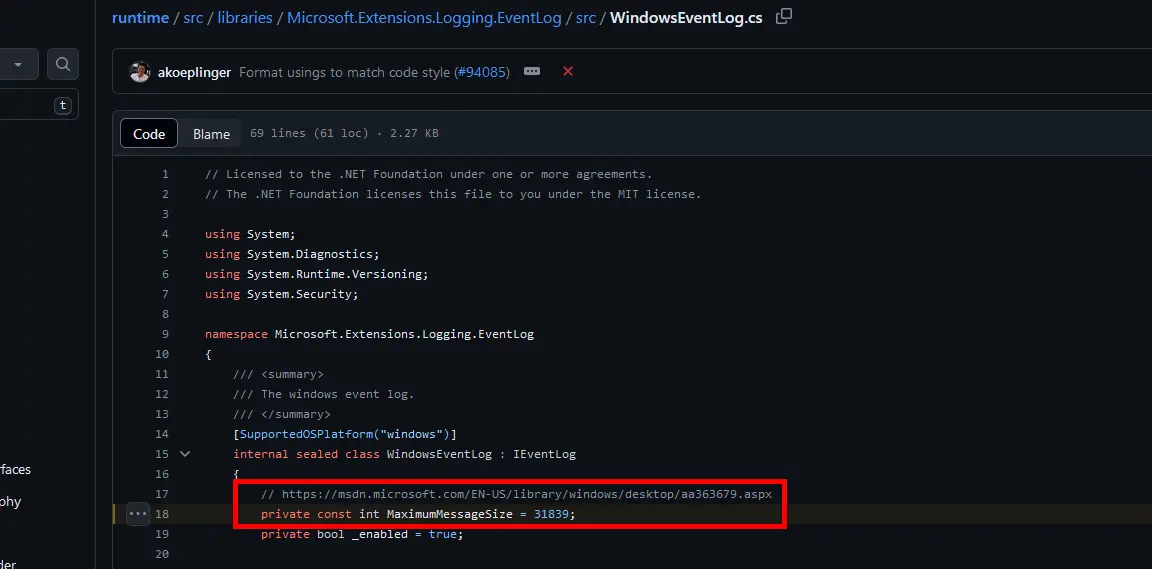
Task: Click the '_enabled = true' field line
Action: point(362,534)
